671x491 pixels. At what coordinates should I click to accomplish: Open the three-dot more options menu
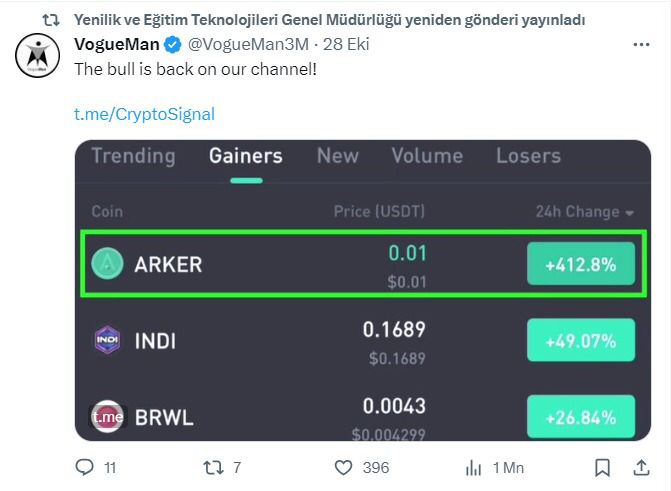point(641,45)
